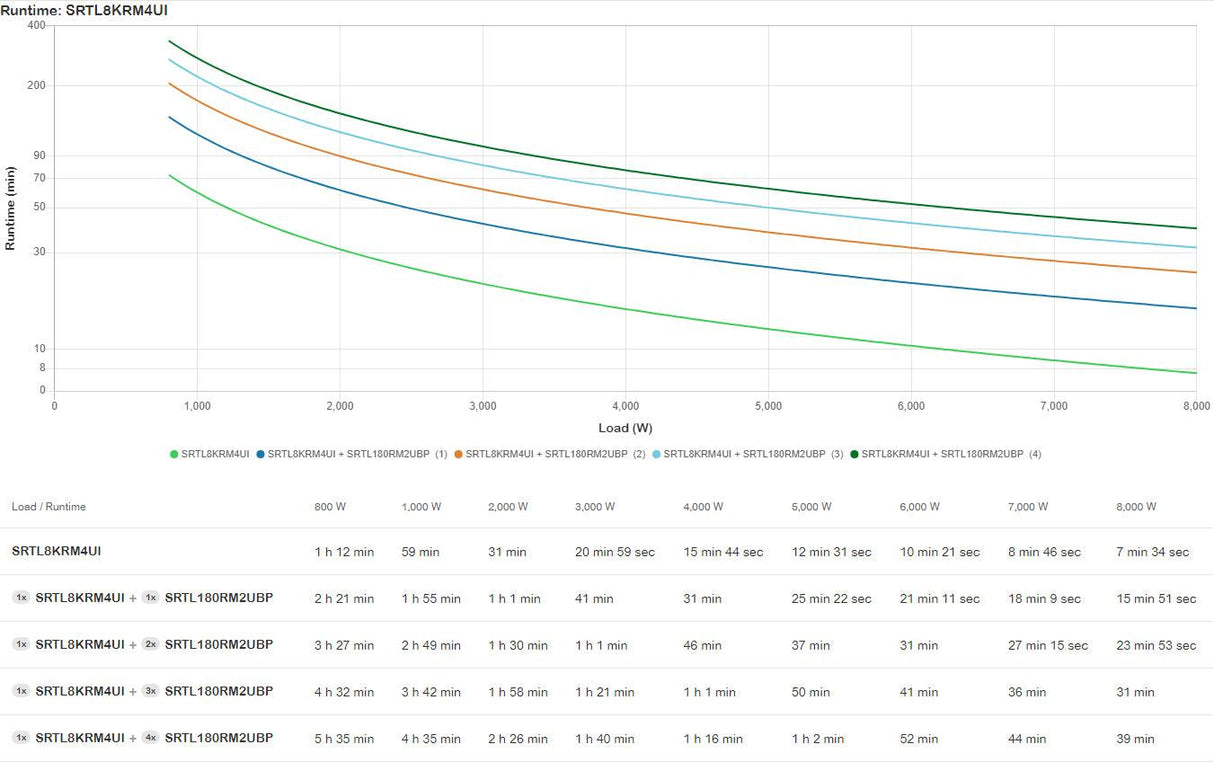Click the orange dot in the chart legend
Viewport: 1214px width, 771px height.
tap(459, 454)
